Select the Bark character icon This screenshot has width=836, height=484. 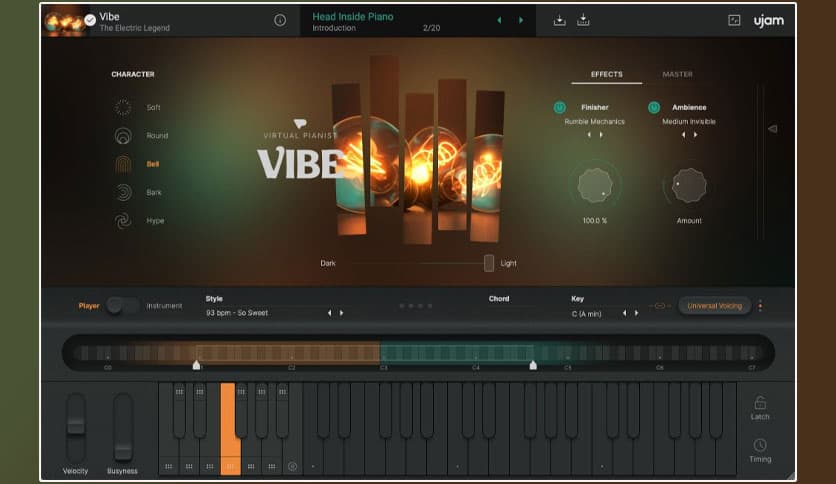(x=123, y=192)
